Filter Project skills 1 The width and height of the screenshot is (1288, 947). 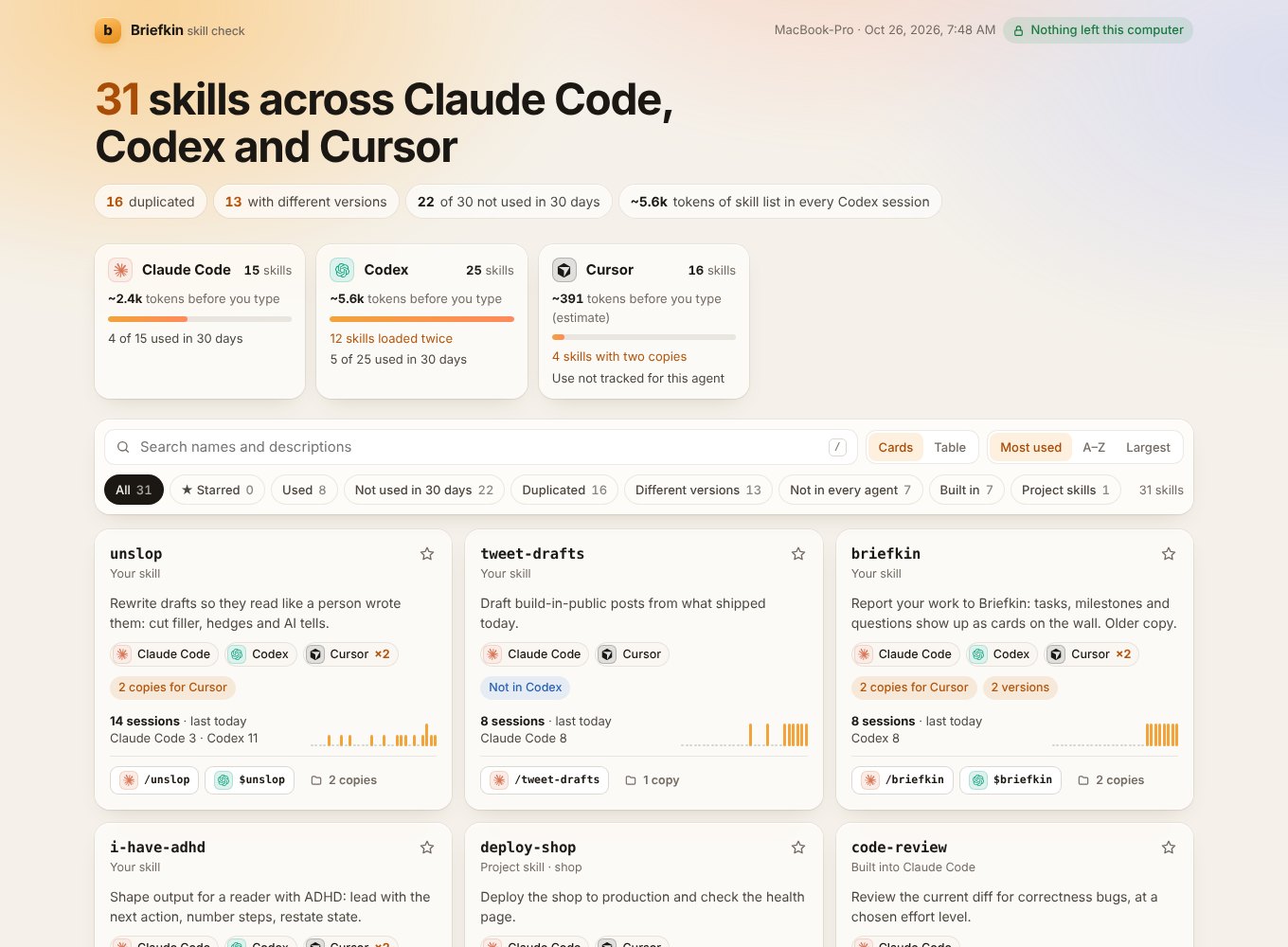1065,490
